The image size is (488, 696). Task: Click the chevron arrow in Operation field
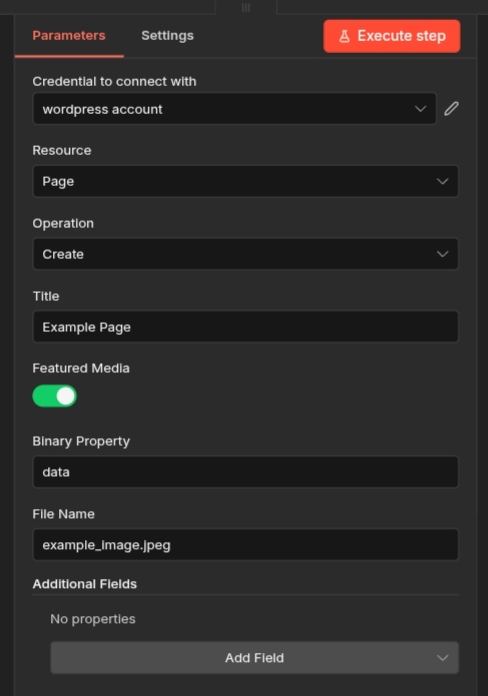click(x=442, y=254)
